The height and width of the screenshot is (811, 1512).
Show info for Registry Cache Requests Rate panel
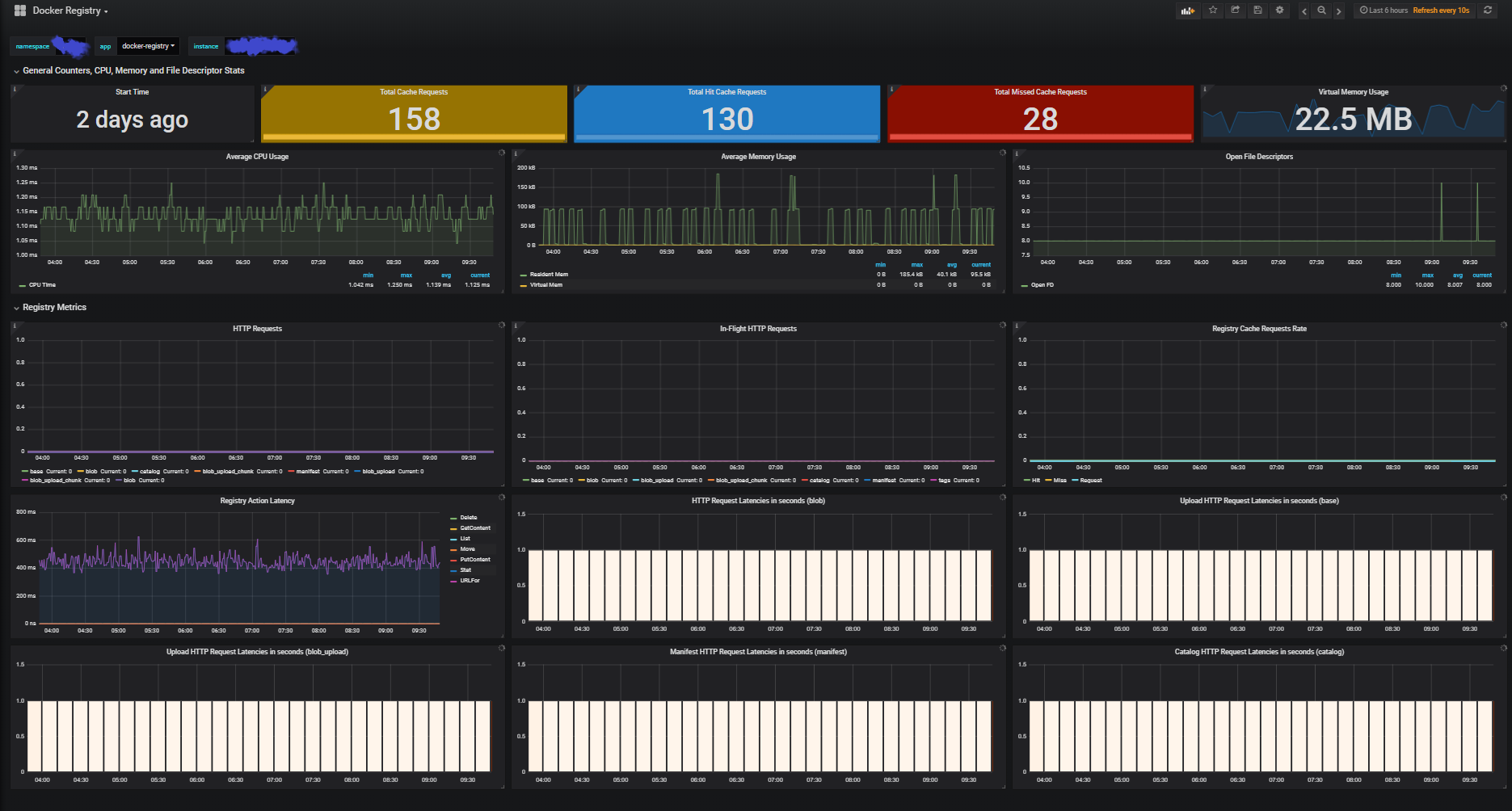point(1017,326)
